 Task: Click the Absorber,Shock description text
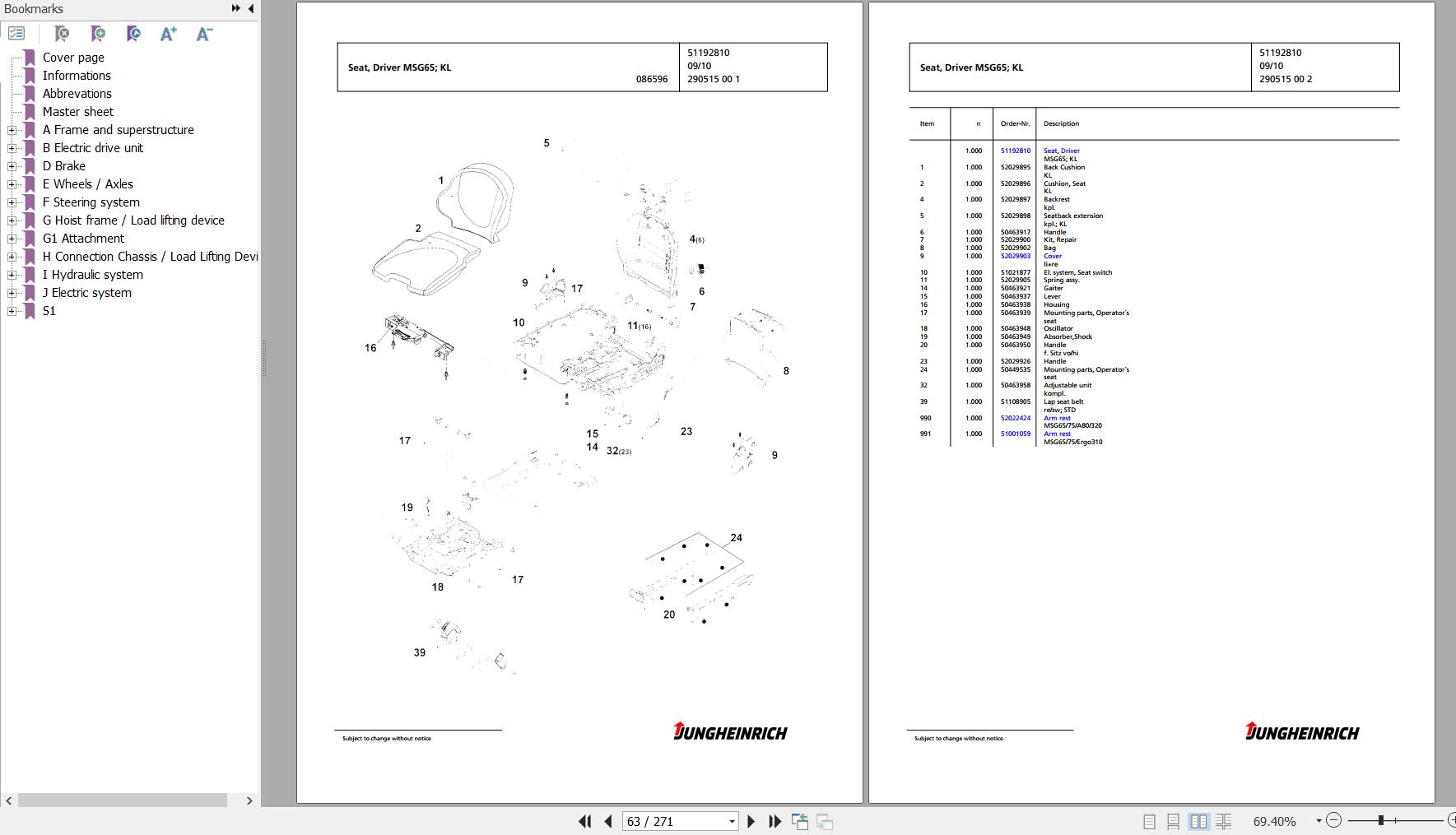click(1068, 336)
